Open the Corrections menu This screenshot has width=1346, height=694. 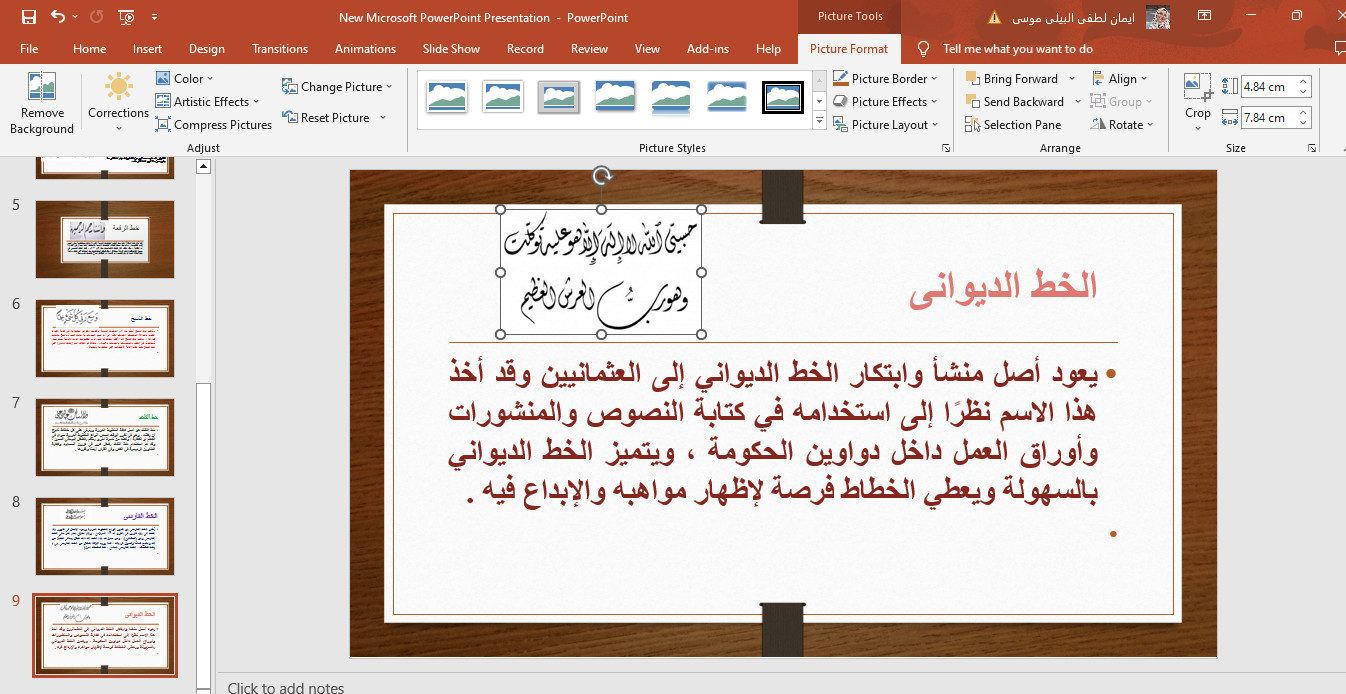[x=118, y=103]
